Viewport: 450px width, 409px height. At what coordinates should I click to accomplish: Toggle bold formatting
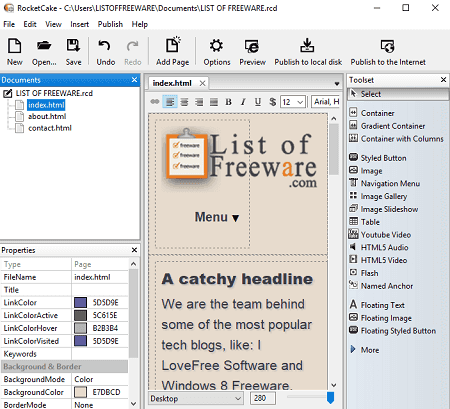coord(228,102)
